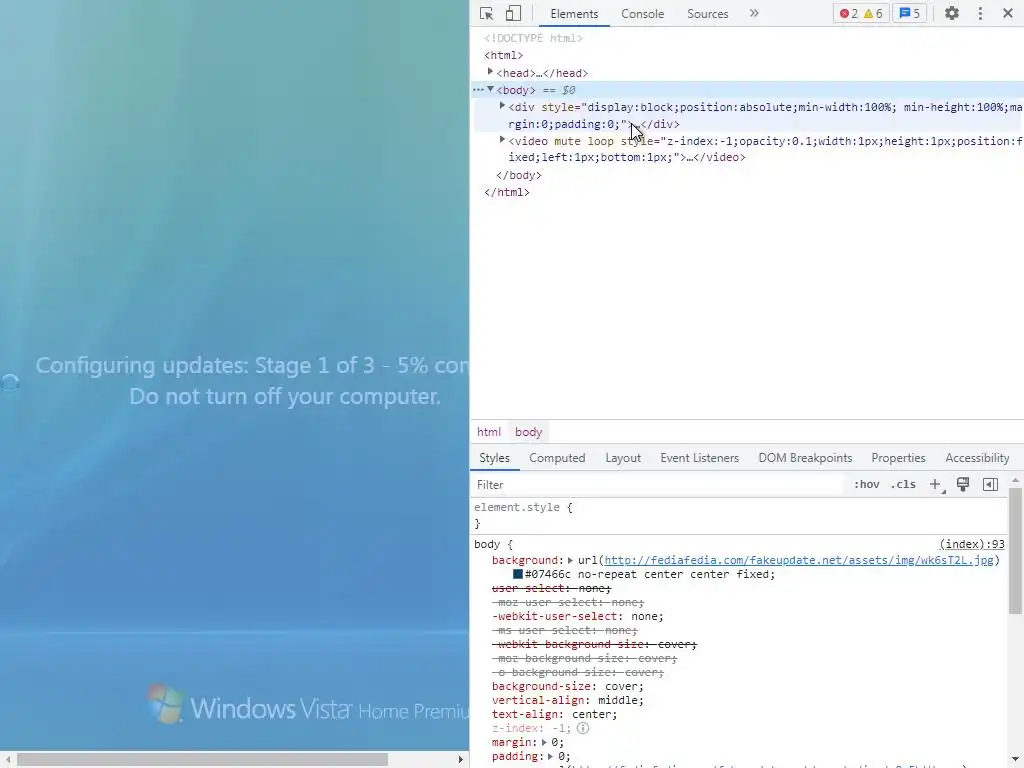
Task: Activate the inspect element picker icon
Action: [487, 14]
